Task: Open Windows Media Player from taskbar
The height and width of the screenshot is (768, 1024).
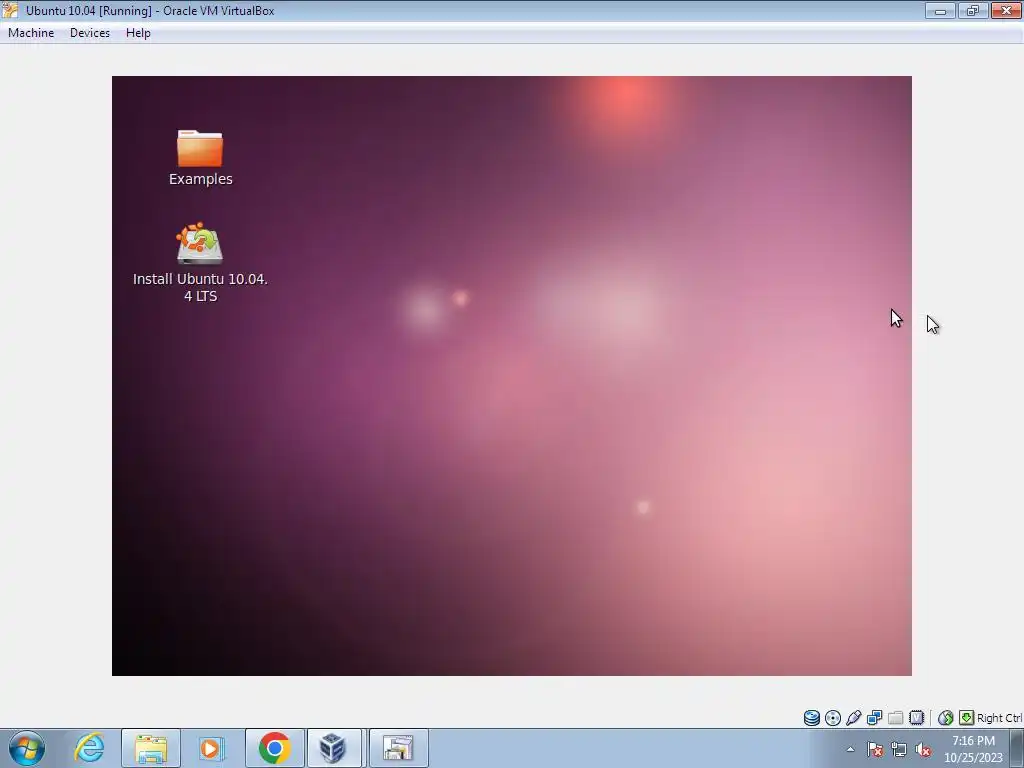Action: pos(211,748)
